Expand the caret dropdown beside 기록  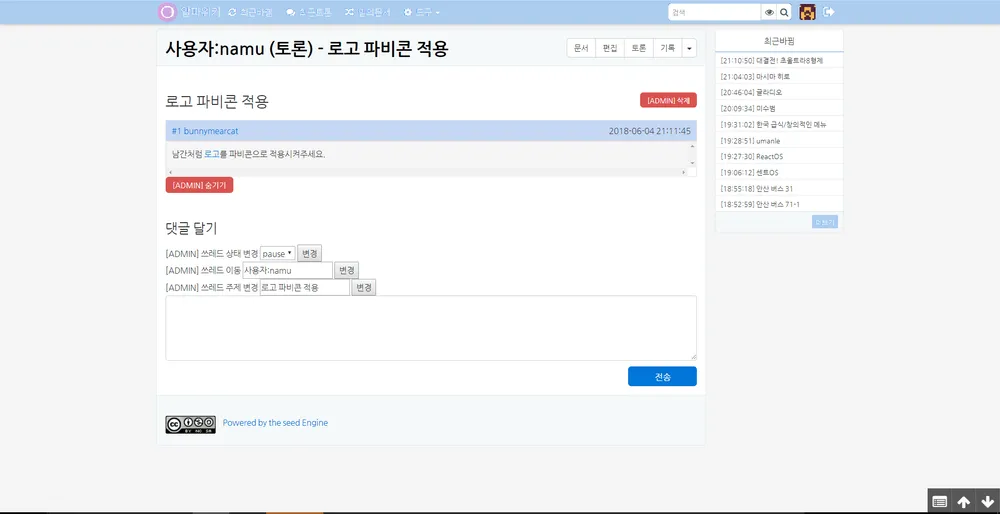tap(689, 48)
